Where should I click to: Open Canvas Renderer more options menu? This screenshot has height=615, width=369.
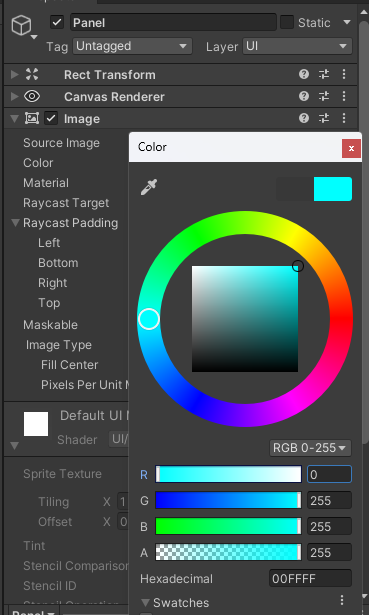pyautogui.click(x=344, y=96)
